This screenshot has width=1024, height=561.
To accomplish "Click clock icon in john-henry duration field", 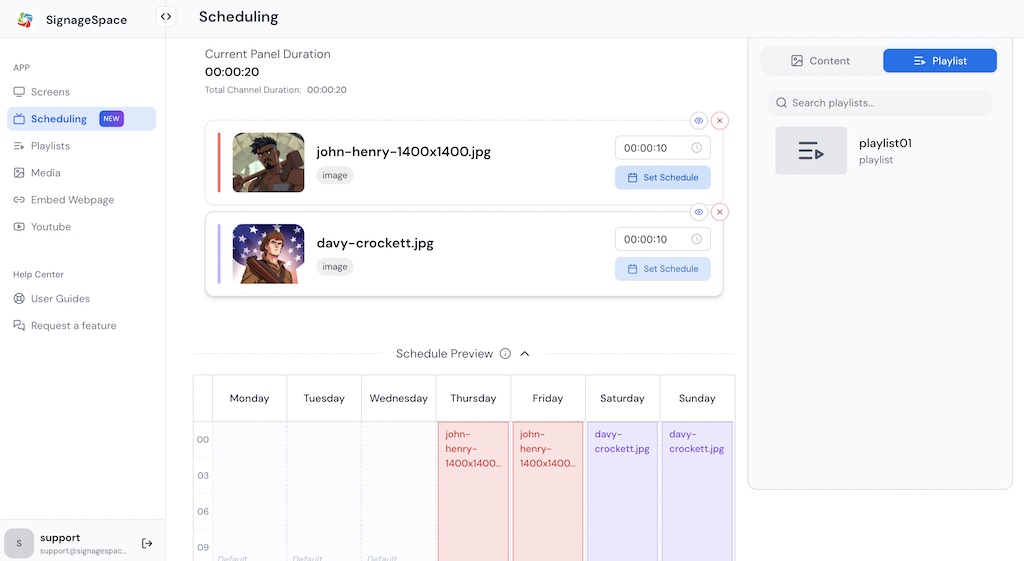I will pyautogui.click(x=697, y=148).
